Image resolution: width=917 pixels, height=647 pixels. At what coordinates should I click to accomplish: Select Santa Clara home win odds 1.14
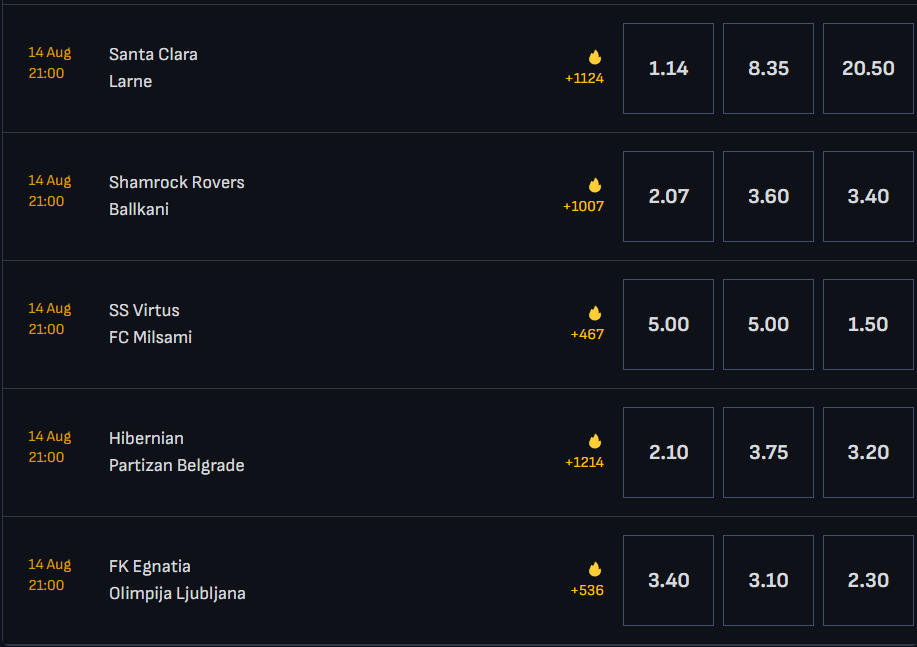(668, 68)
